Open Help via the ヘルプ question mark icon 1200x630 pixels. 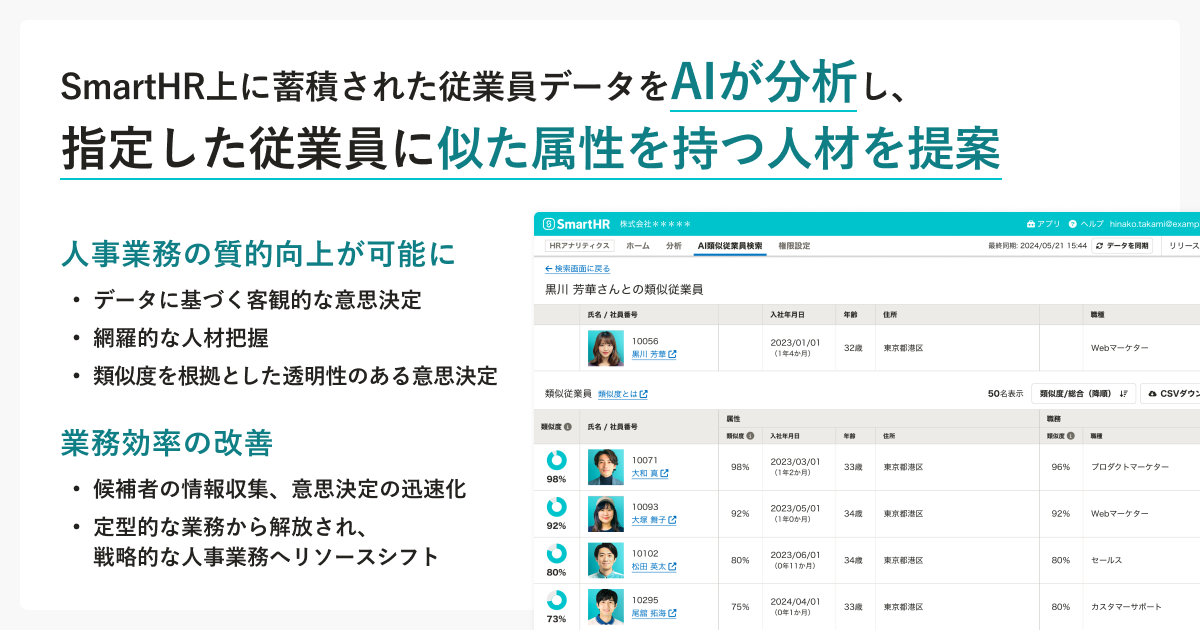click(x=1071, y=224)
